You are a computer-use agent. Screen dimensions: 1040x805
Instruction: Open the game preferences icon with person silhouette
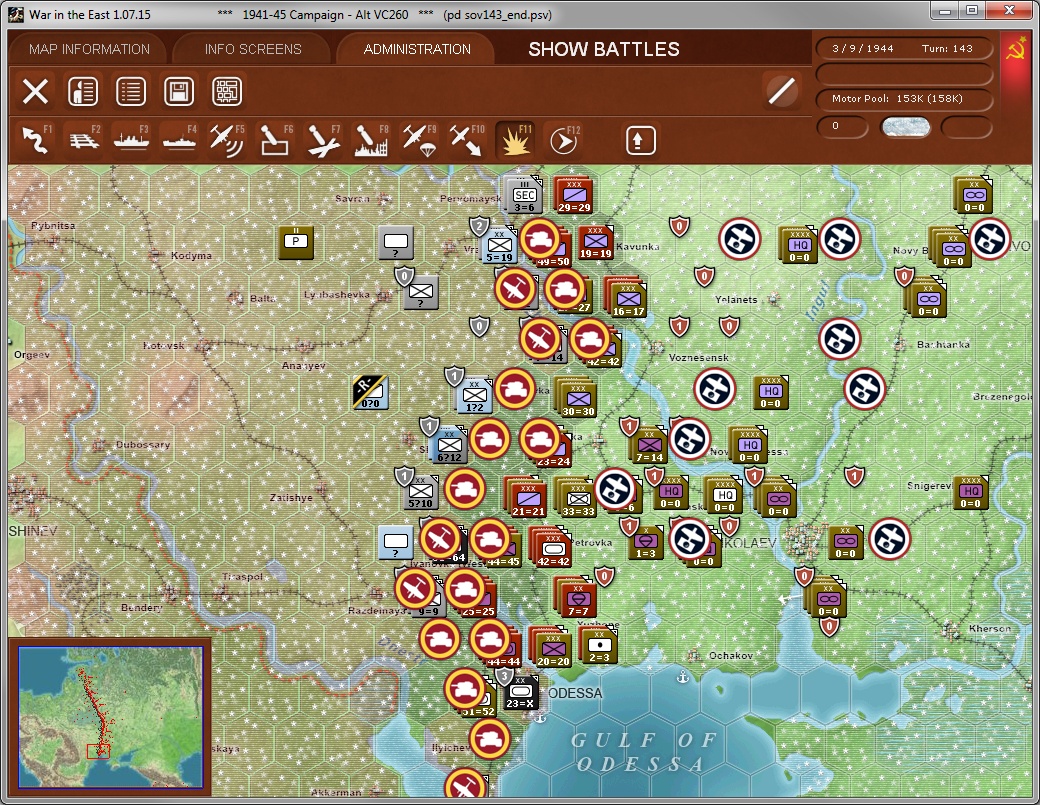click(x=83, y=91)
